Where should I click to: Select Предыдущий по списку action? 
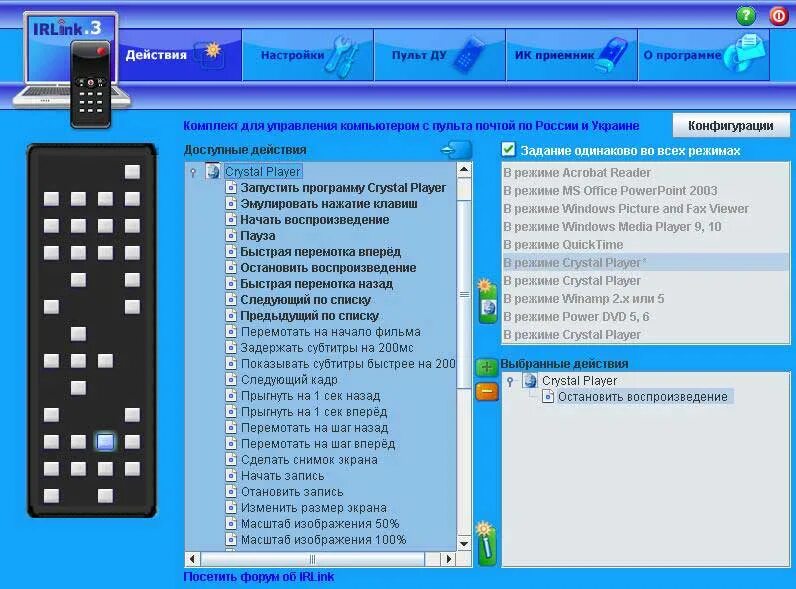[x=310, y=316]
